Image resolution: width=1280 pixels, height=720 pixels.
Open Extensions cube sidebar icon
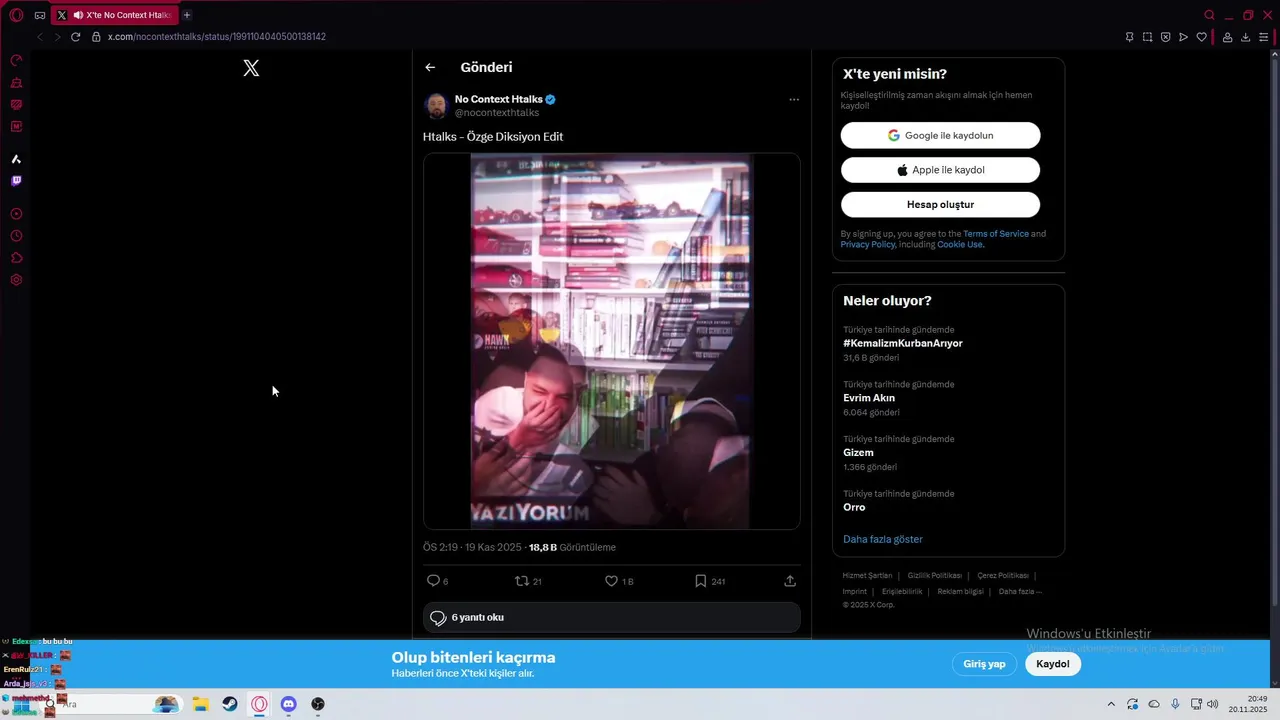pyautogui.click(x=16, y=258)
